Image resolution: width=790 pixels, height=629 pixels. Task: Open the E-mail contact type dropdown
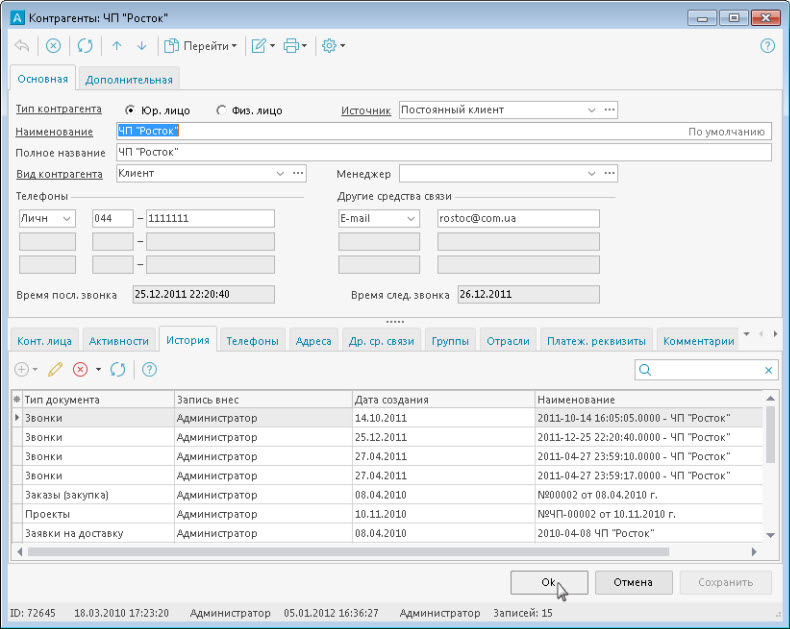click(411, 218)
